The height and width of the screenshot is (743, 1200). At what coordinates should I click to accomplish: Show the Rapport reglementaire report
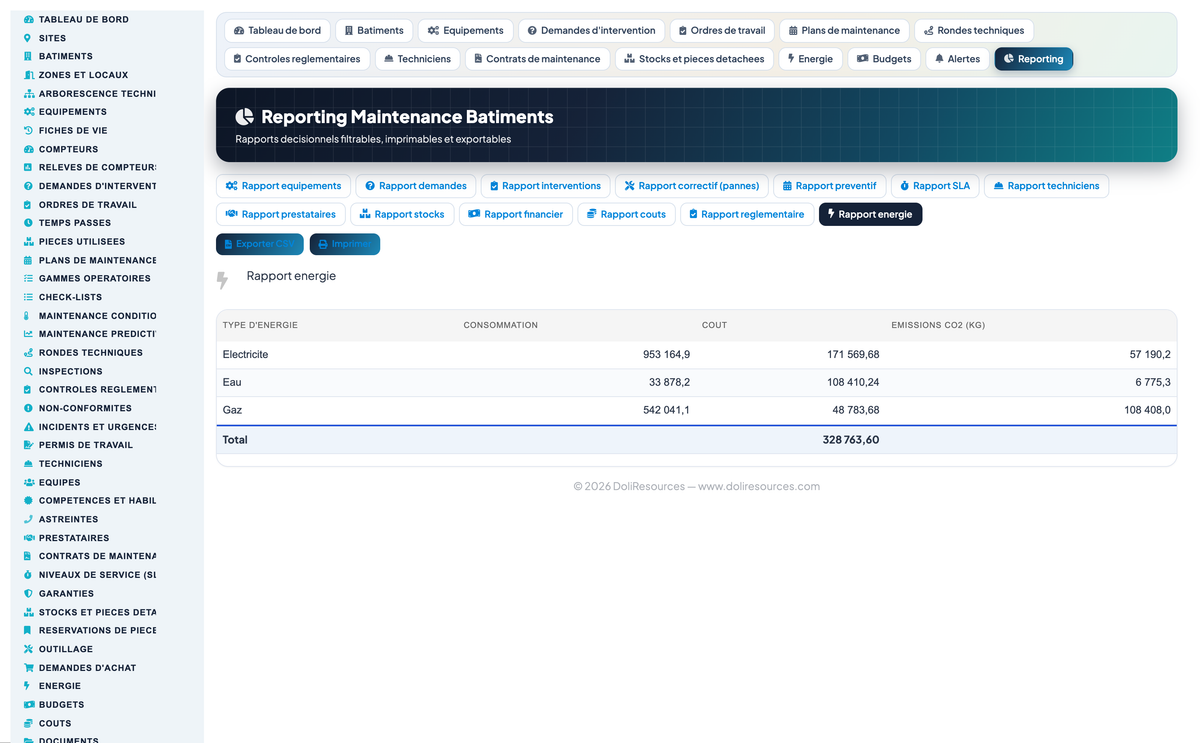[747, 214]
